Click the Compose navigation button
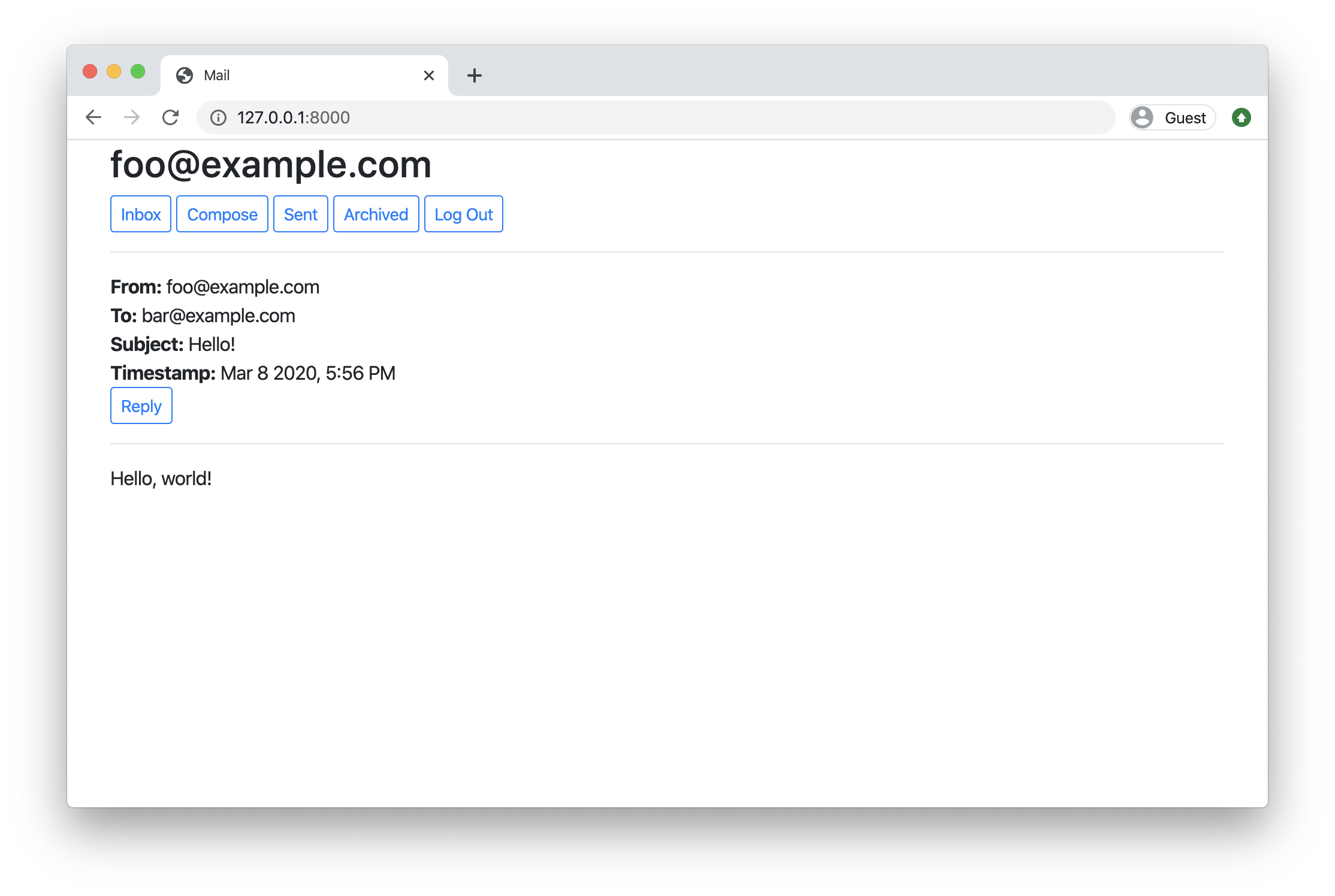 222,214
